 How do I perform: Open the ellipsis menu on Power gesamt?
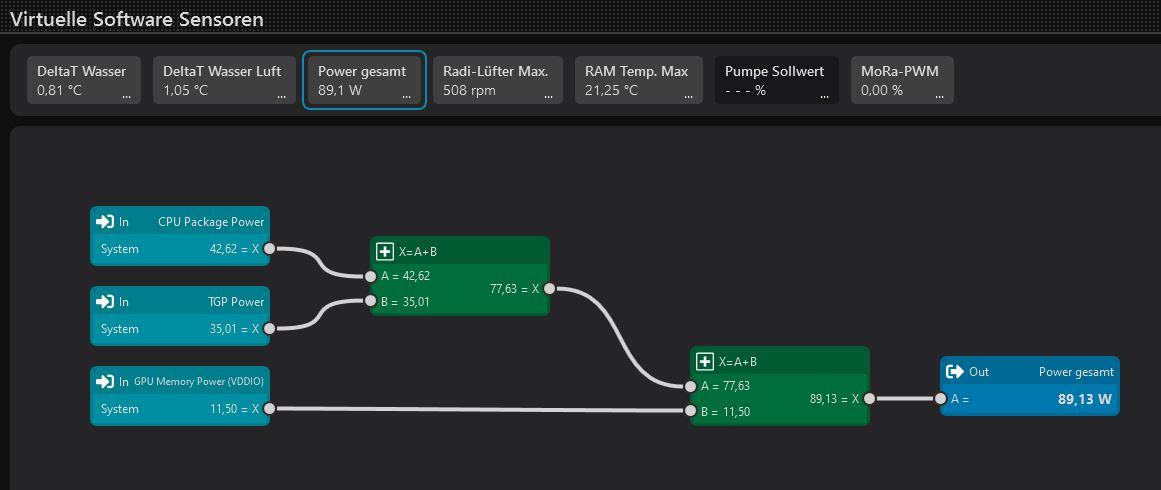pos(406,95)
